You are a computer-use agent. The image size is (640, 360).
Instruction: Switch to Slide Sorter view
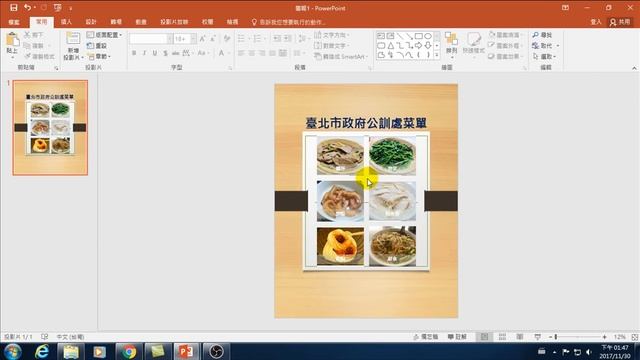click(502, 337)
